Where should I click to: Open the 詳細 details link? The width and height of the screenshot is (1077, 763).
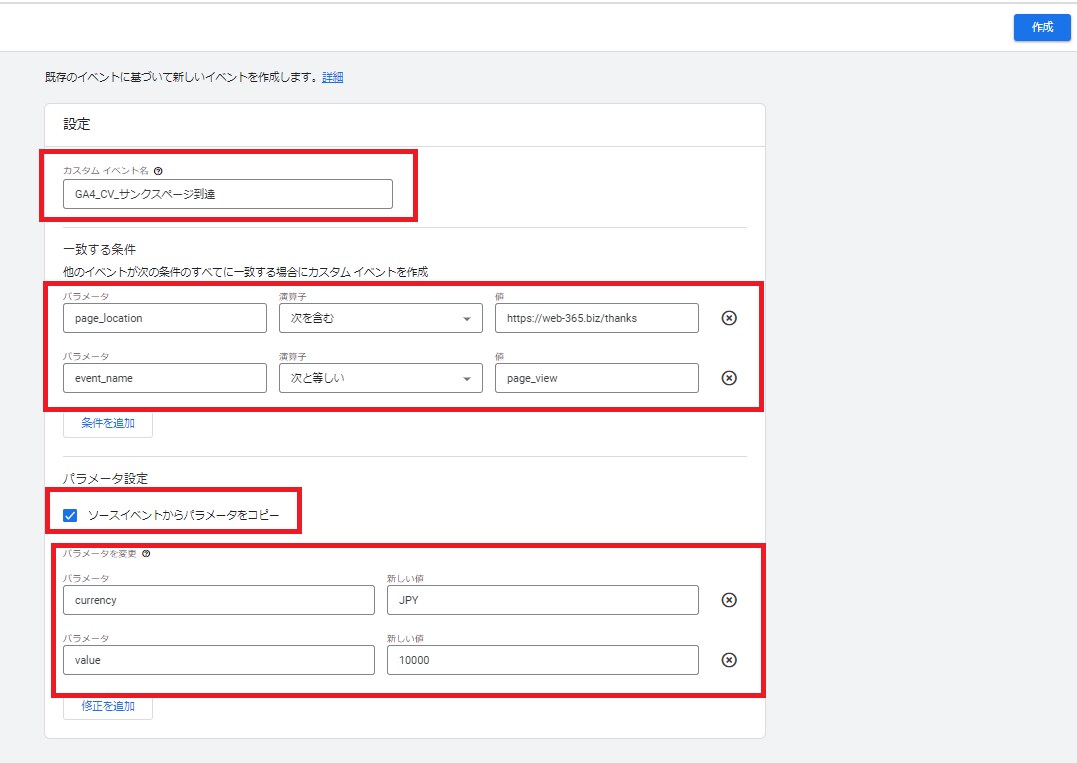tap(332, 77)
